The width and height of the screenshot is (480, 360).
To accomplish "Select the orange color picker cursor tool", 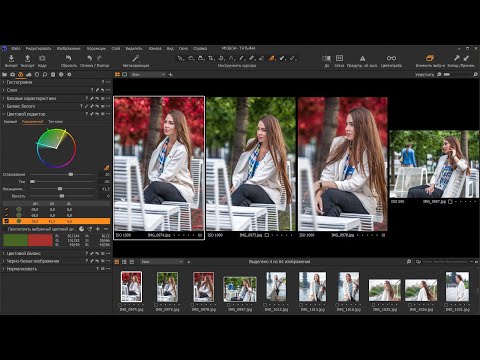I will [x=272, y=58].
